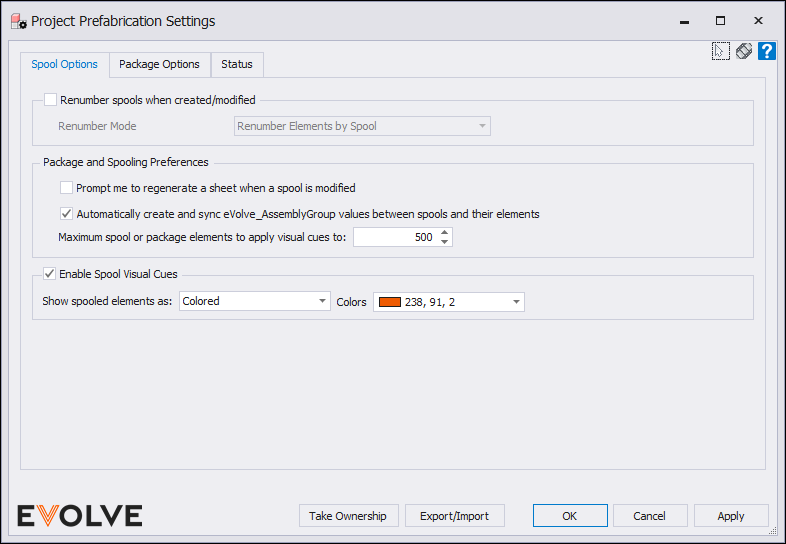Click the eraser-like icon beside help
This screenshot has height=544, width=786.
coord(744,51)
